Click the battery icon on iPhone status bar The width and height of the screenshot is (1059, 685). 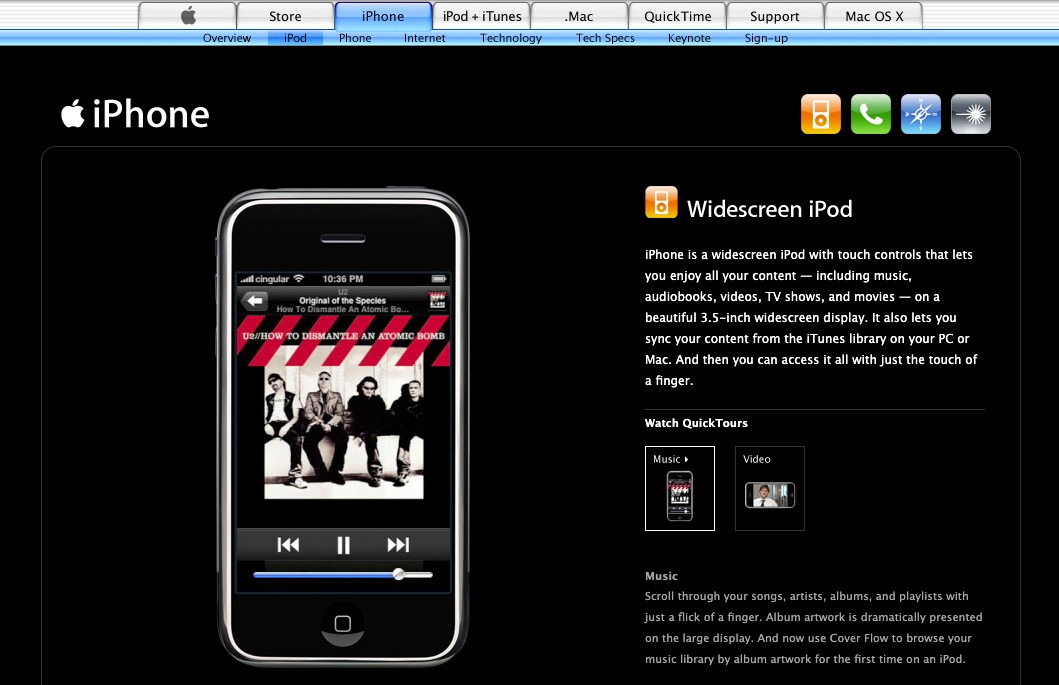coord(439,278)
